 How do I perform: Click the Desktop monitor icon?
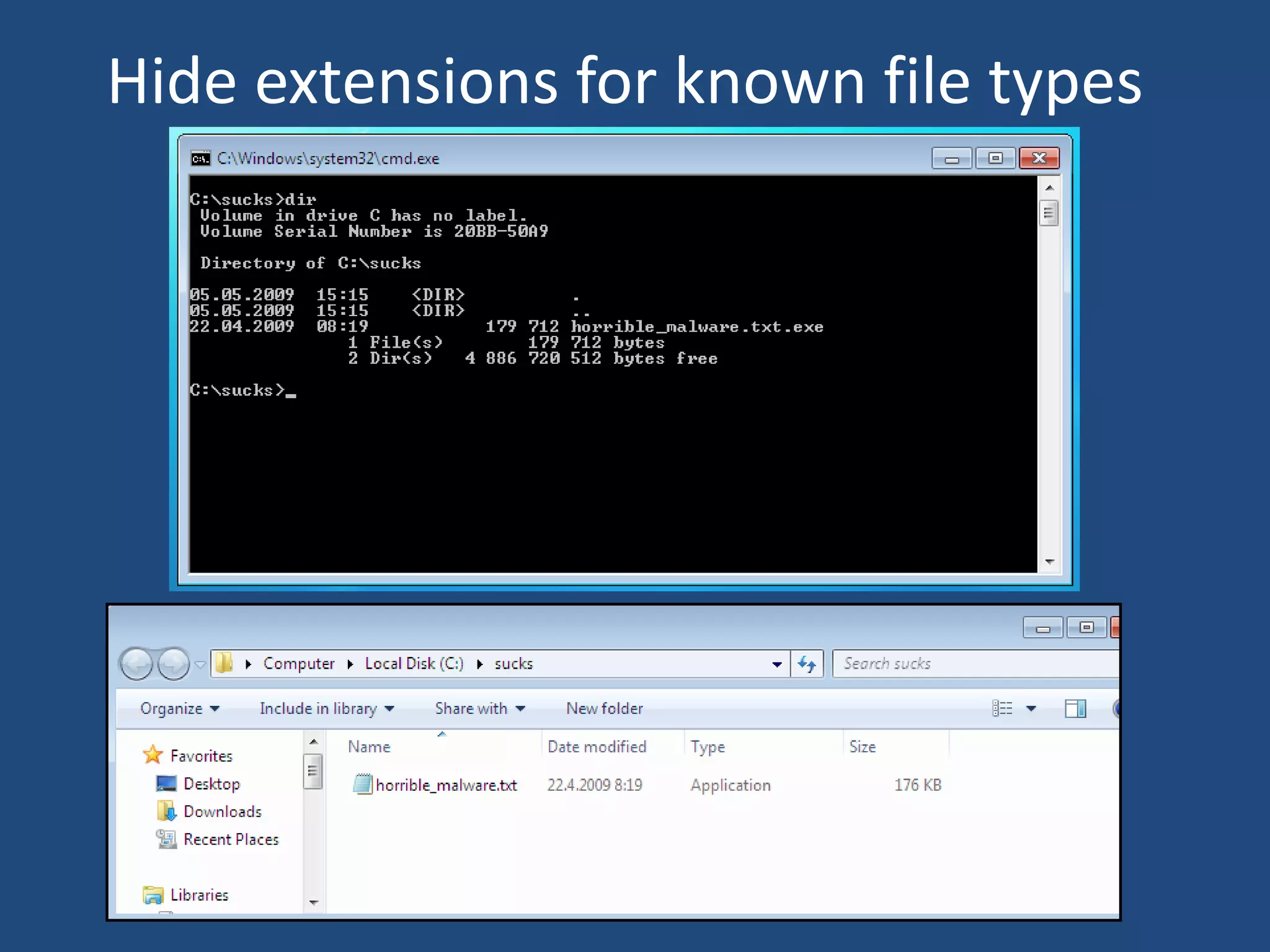tap(166, 784)
